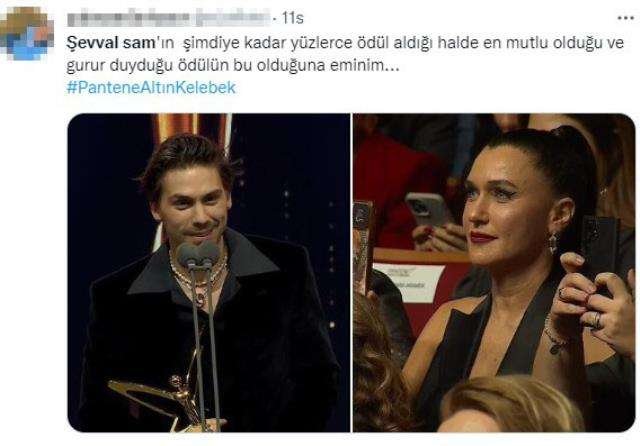Open the right photo of woman in audience
The height and width of the screenshot is (446, 640).
point(494,273)
